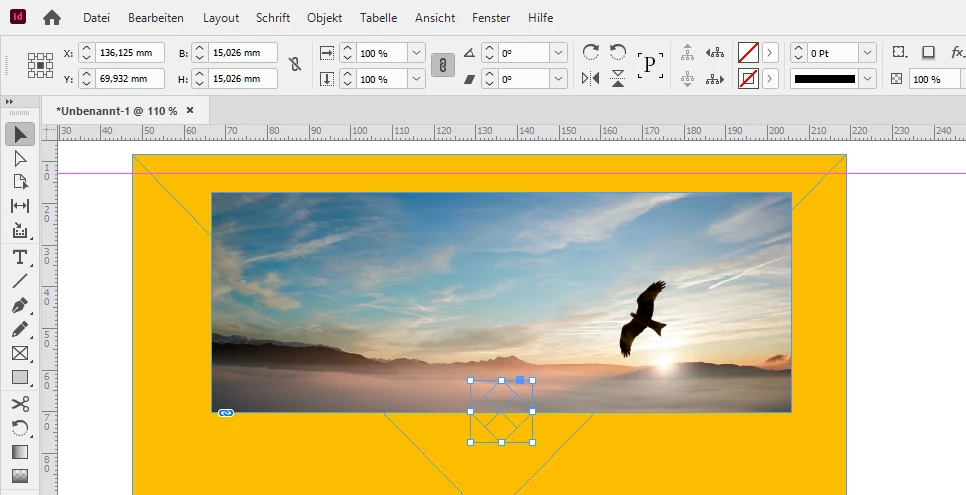The width and height of the screenshot is (966, 495).
Task: Click the stroke weight 0 Pt field
Action: pyautogui.click(x=832, y=53)
